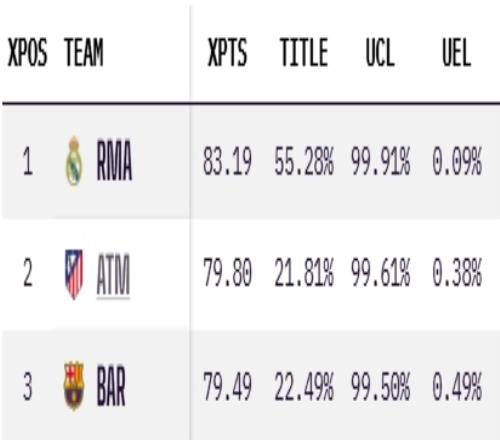The width and height of the screenshot is (500, 440).
Task: Select RMA's 55.28% title probability
Action: (x=304, y=162)
